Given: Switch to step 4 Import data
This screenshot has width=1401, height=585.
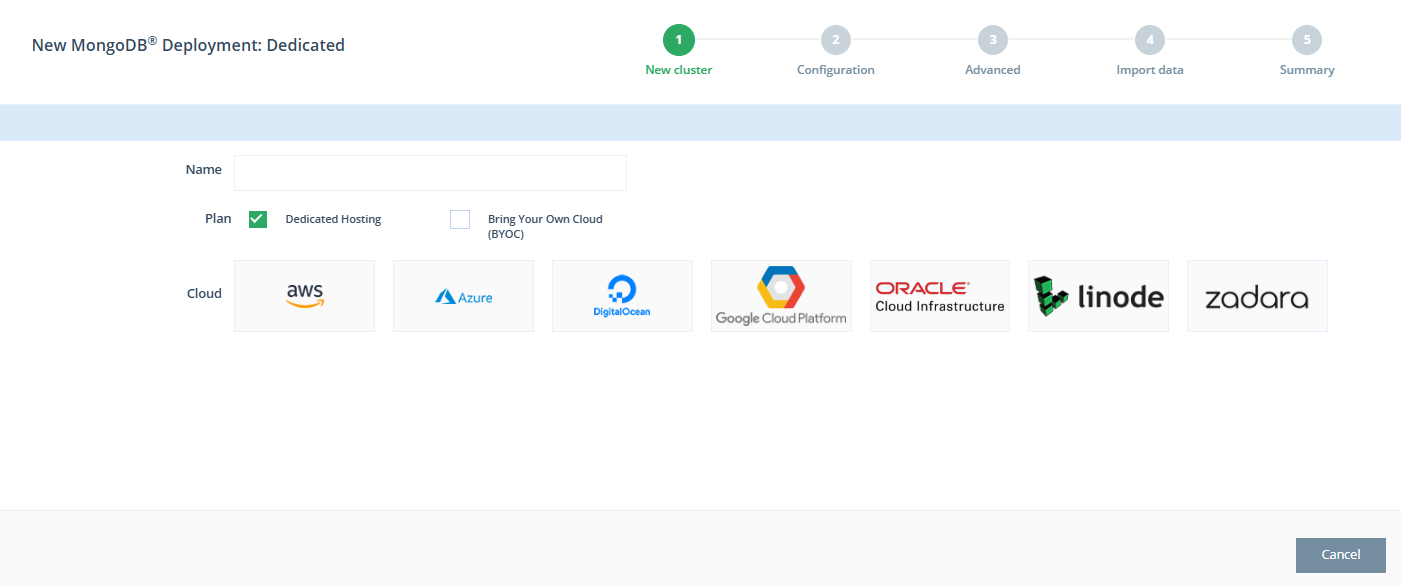Looking at the screenshot, I should coord(1150,40).
